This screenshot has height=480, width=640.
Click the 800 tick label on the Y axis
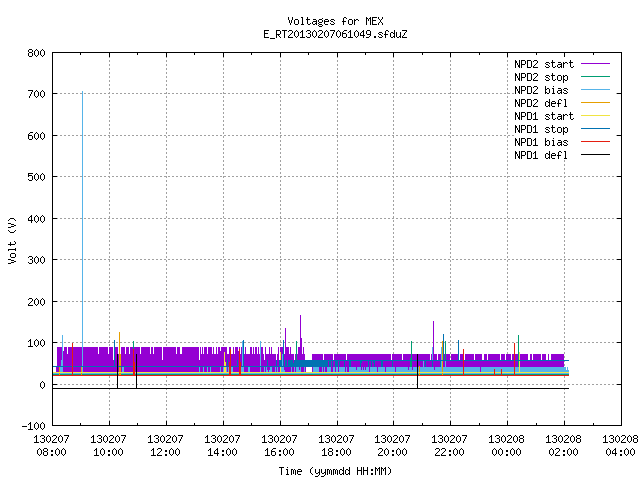(x=36, y=53)
